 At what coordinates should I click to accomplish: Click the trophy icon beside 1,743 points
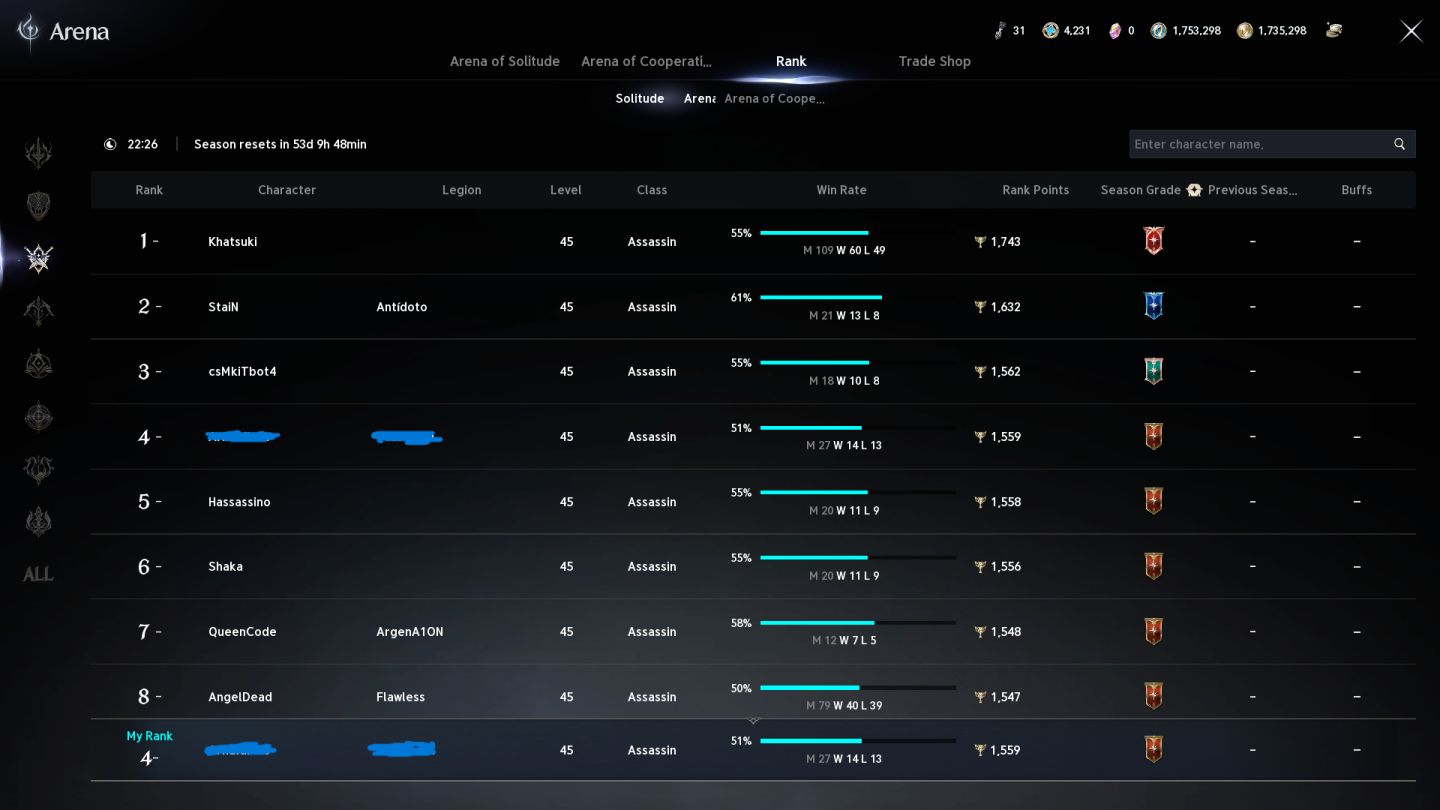[x=980, y=242]
